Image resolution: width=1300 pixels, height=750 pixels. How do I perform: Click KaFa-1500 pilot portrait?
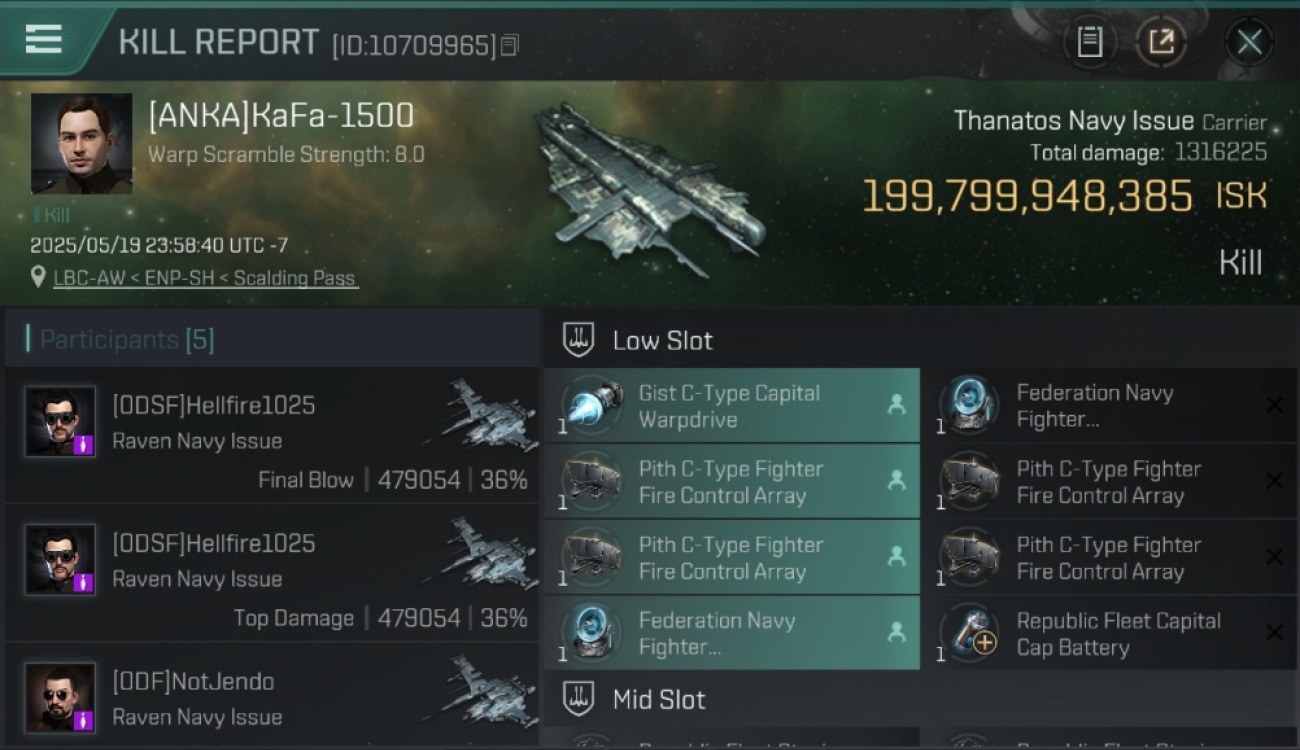pos(81,143)
